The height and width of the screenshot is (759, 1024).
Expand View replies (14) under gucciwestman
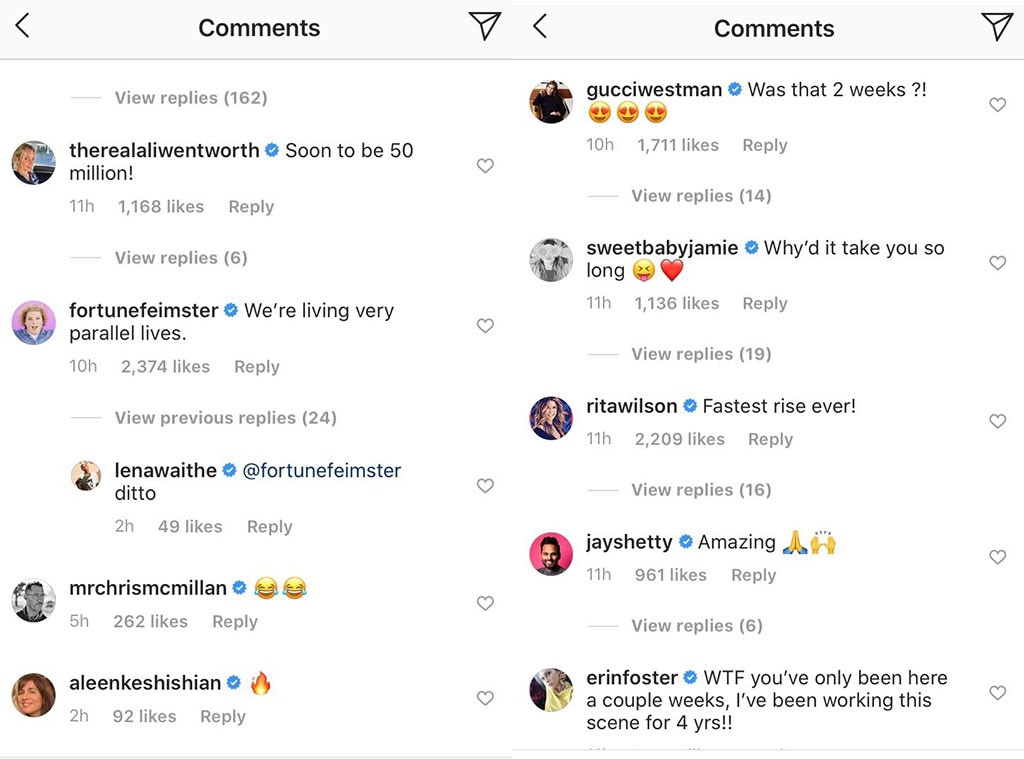[701, 196]
